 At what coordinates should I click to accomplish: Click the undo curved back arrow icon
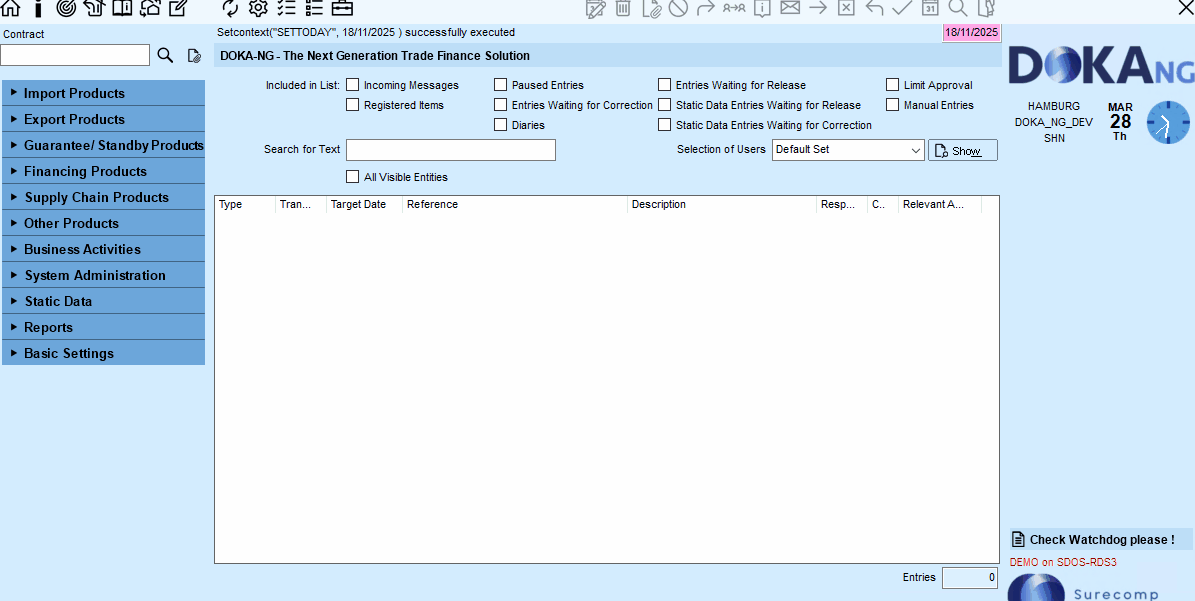pos(874,8)
